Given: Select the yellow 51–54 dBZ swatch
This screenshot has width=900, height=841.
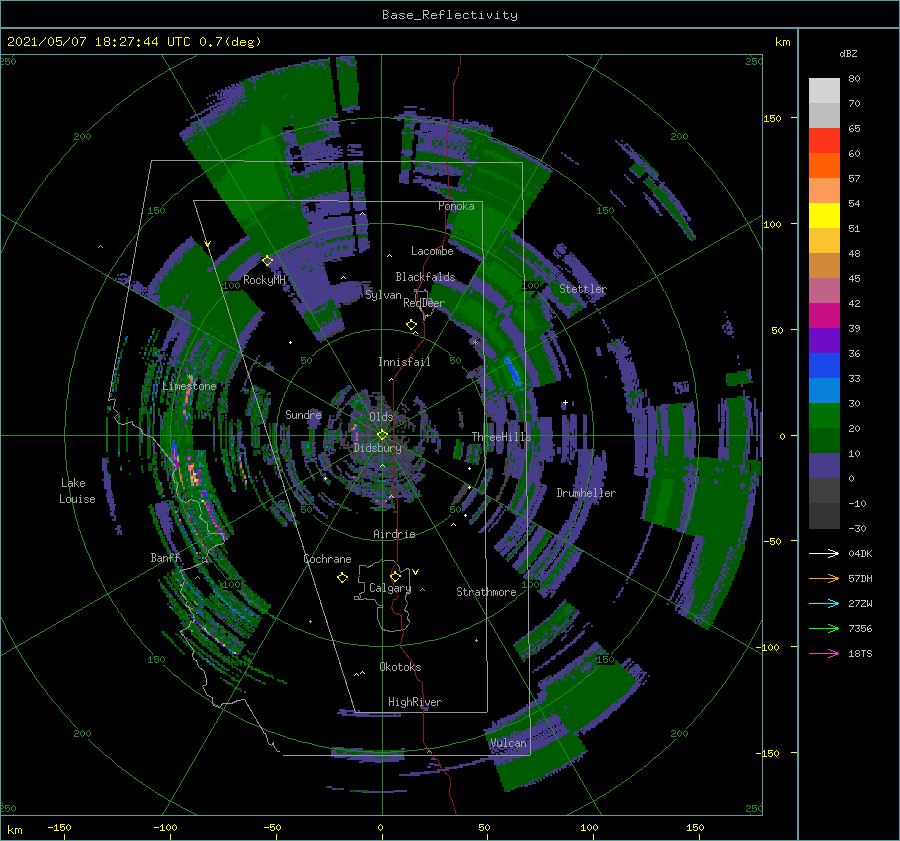Looking at the screenshot, I should [x=824, y=215].
